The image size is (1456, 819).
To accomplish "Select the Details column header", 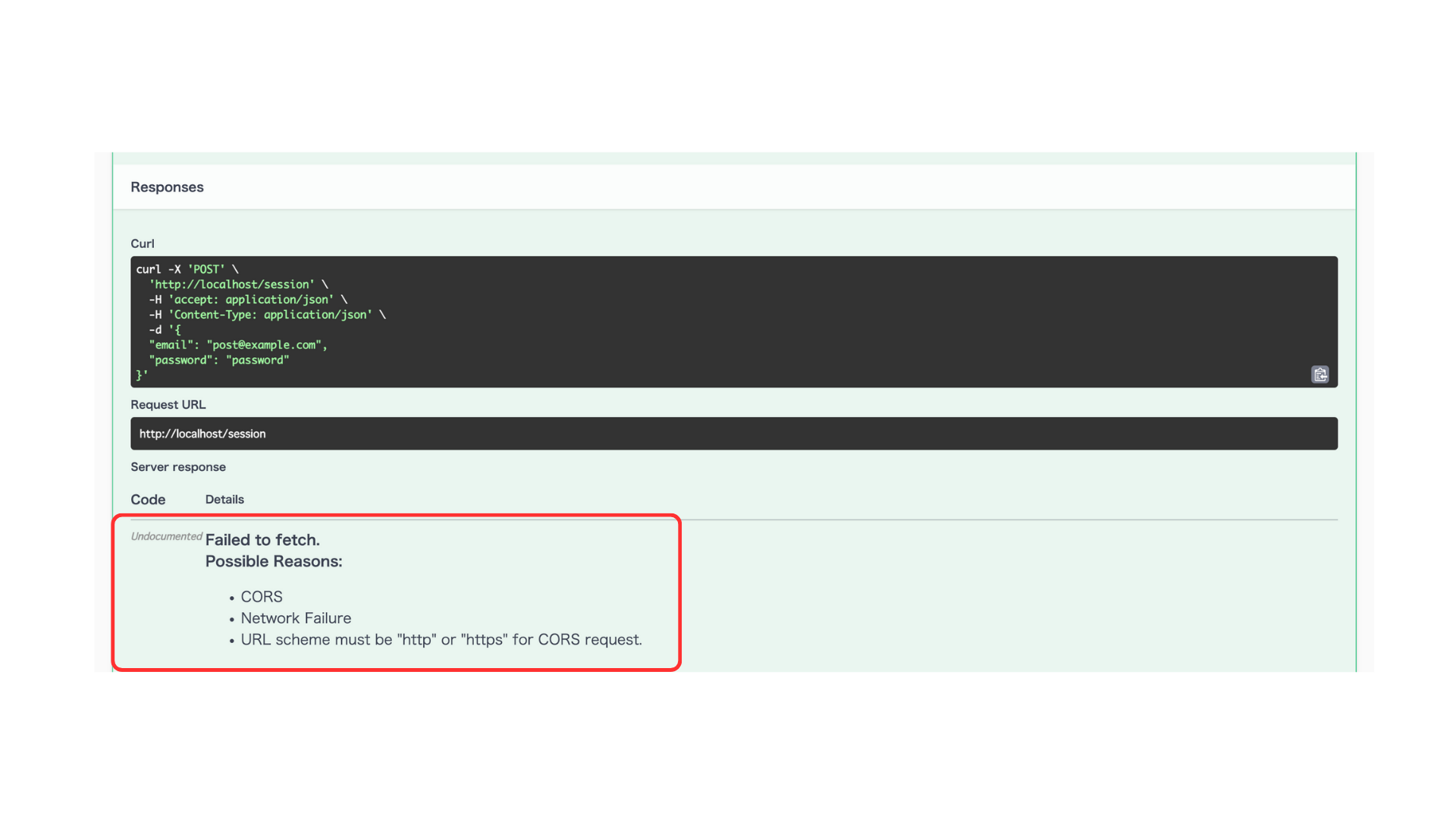I will pyautogui.click(x=224, y=499).
